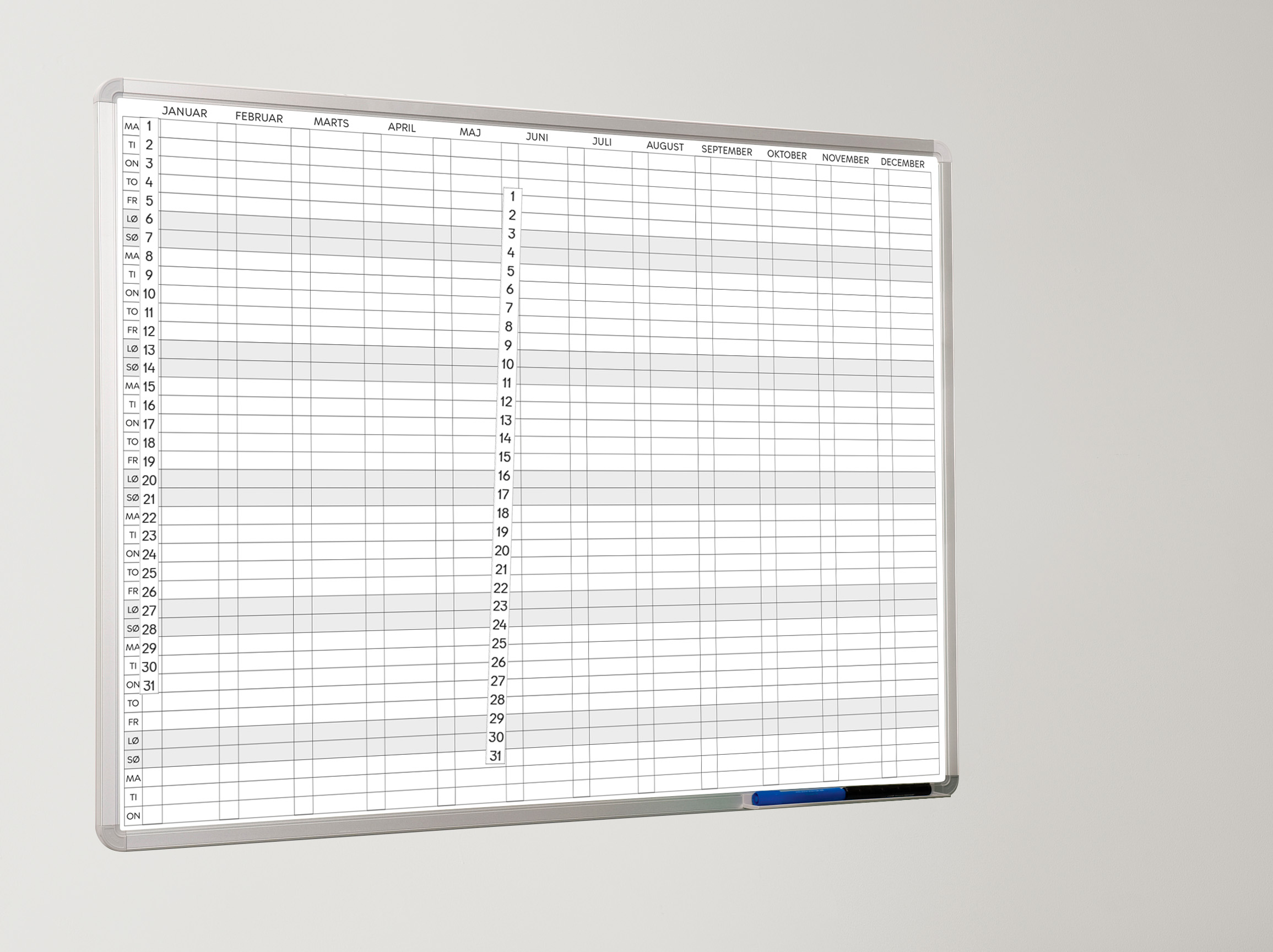Click number 31 on the left date strip
This screenshot has height=952, width=1273.
(x=149, y=685)
